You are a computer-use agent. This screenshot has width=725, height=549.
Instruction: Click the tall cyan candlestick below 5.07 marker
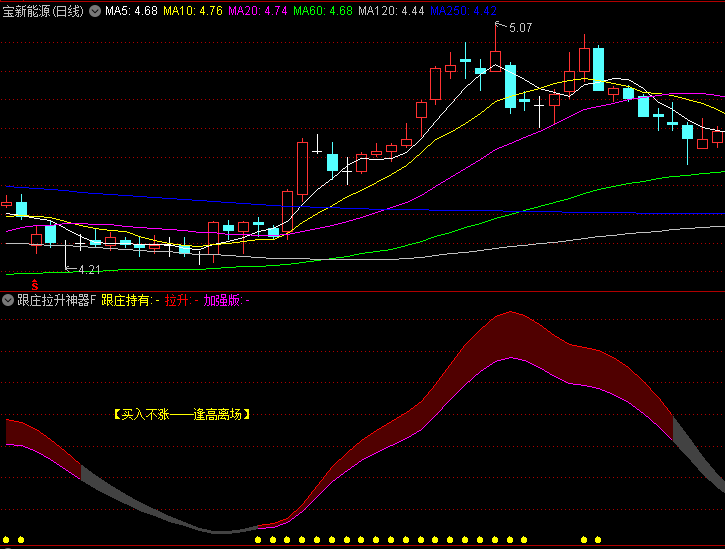click(510, 87)
